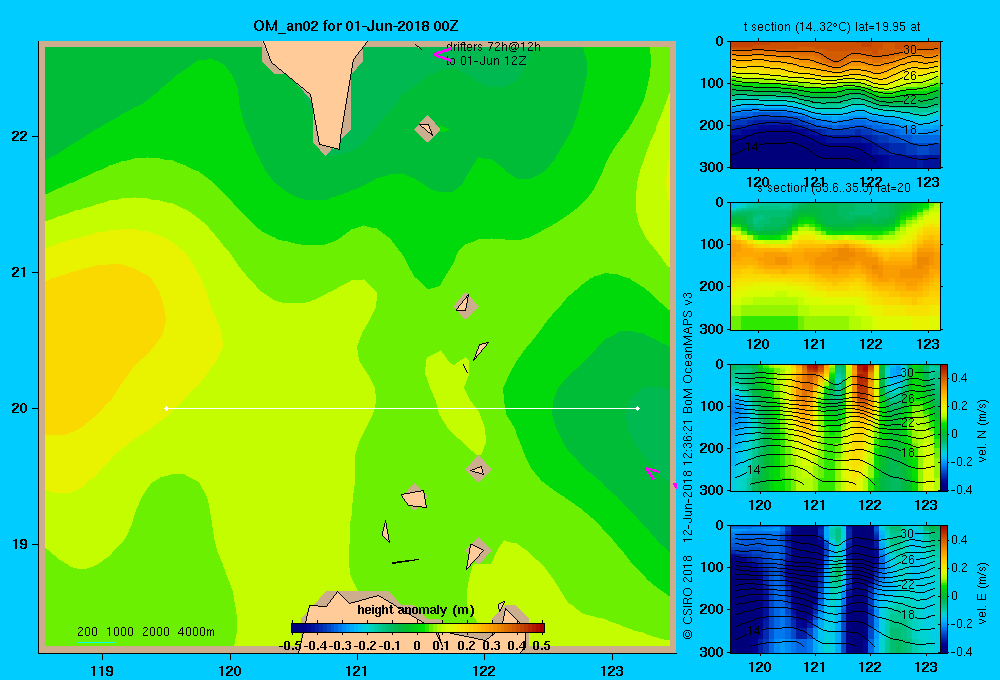Image resolution: width=1000 pixels, height=680 pixels.
Task: Click the main map's latitude label '20'
Action: [19, 408]
